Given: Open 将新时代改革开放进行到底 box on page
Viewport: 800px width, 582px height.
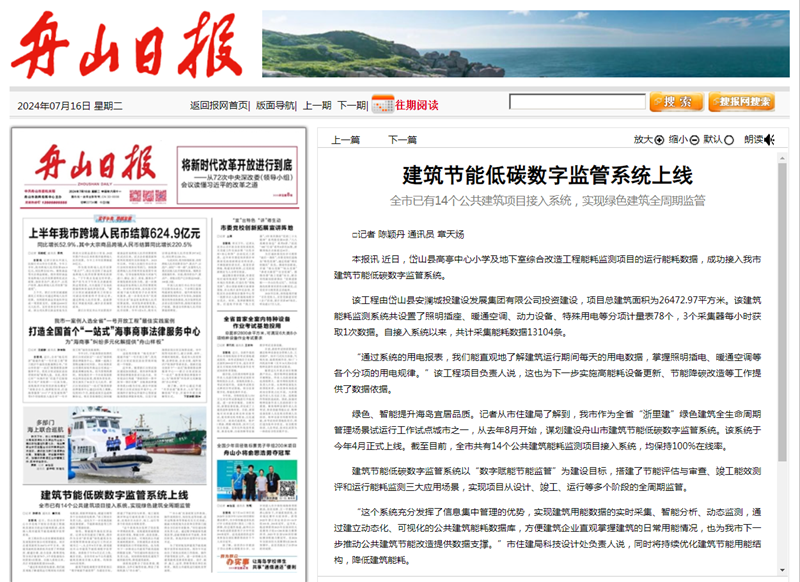Looking at the screenshot, I should [x=237, y=175].
